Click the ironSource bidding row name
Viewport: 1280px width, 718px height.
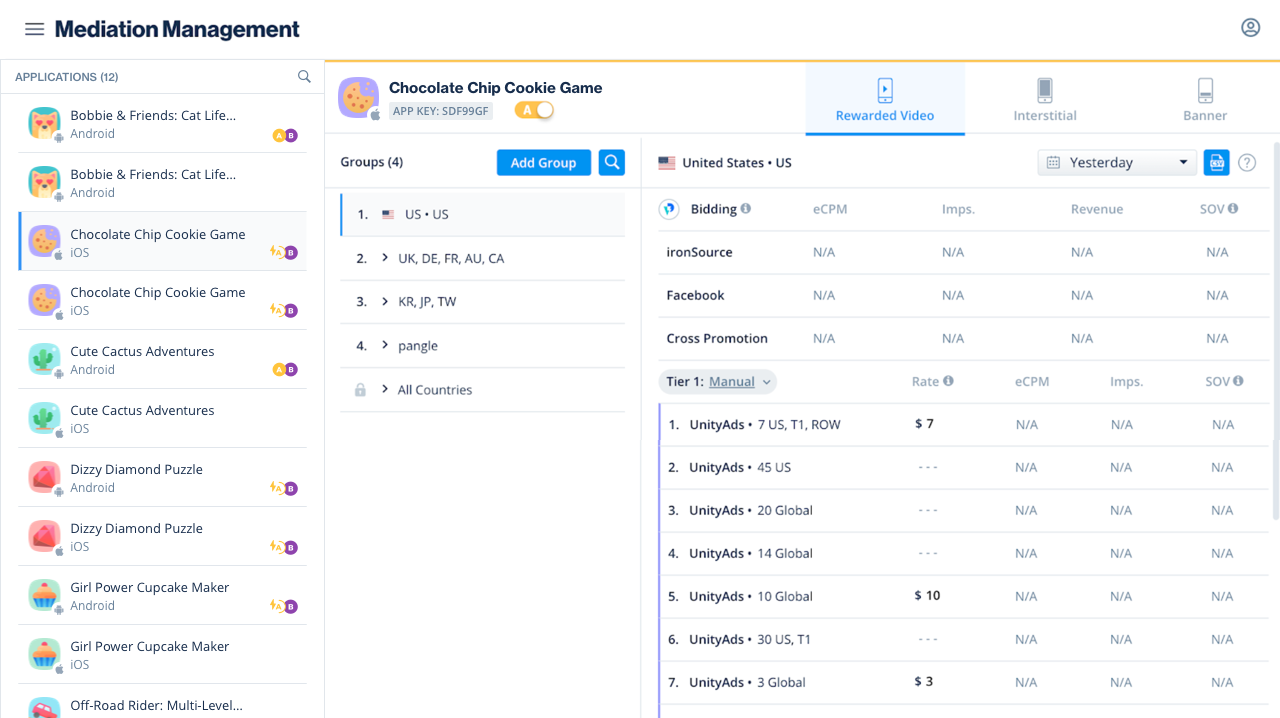coord(699,252)
